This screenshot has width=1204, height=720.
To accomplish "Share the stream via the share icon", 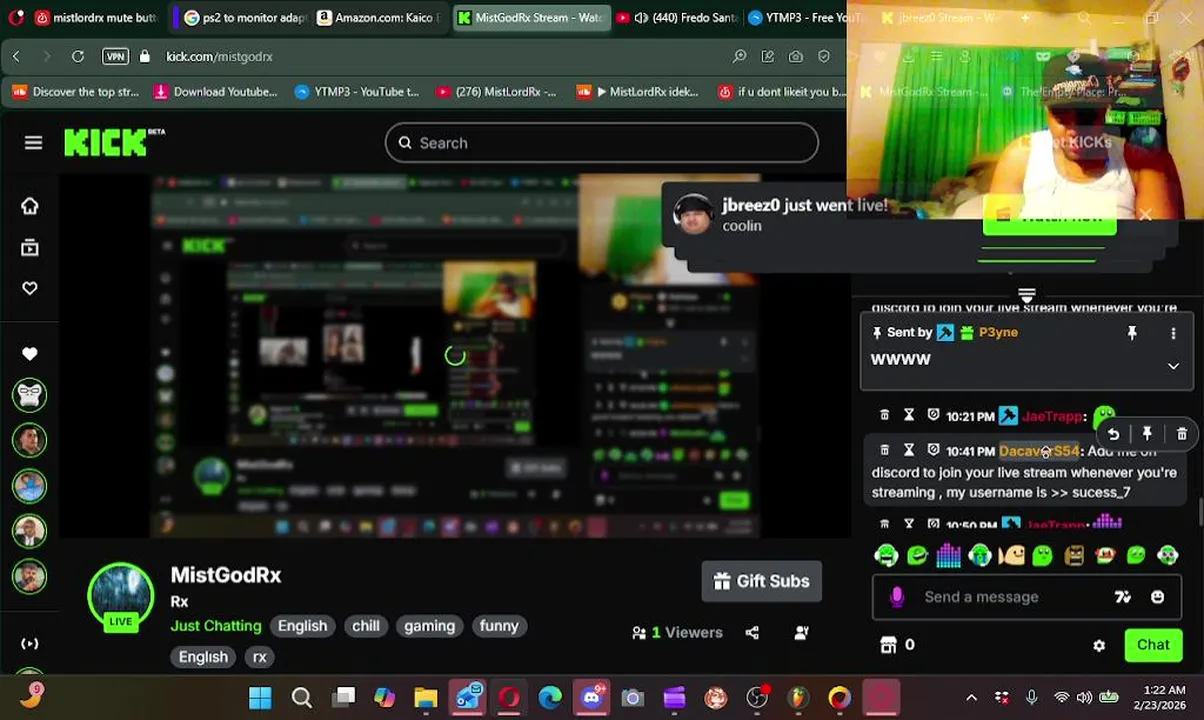I will pyautogui.click(x=752, y=632).
